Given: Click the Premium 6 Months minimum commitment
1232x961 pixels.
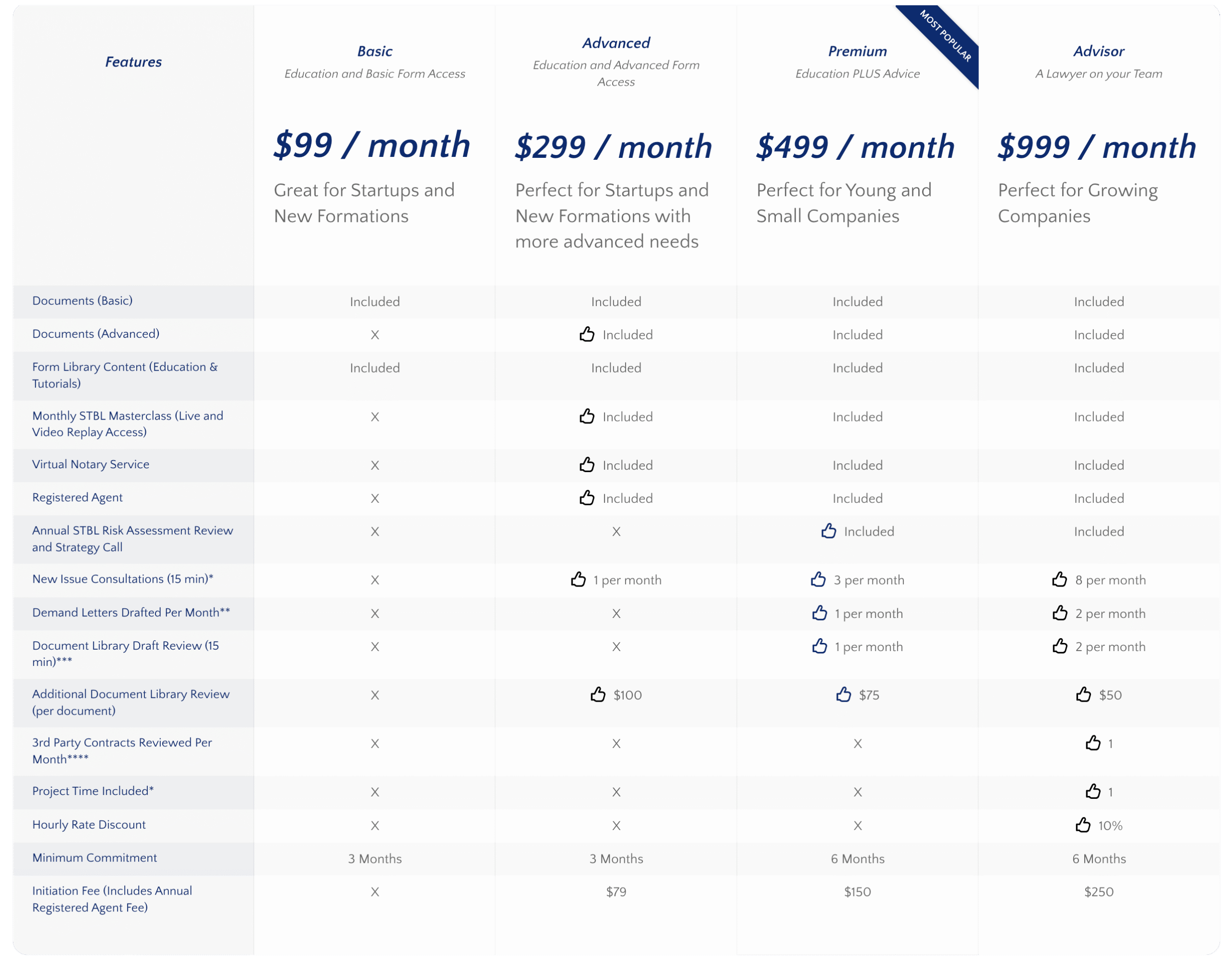Looking at the screenshot, I should (857, 858).
